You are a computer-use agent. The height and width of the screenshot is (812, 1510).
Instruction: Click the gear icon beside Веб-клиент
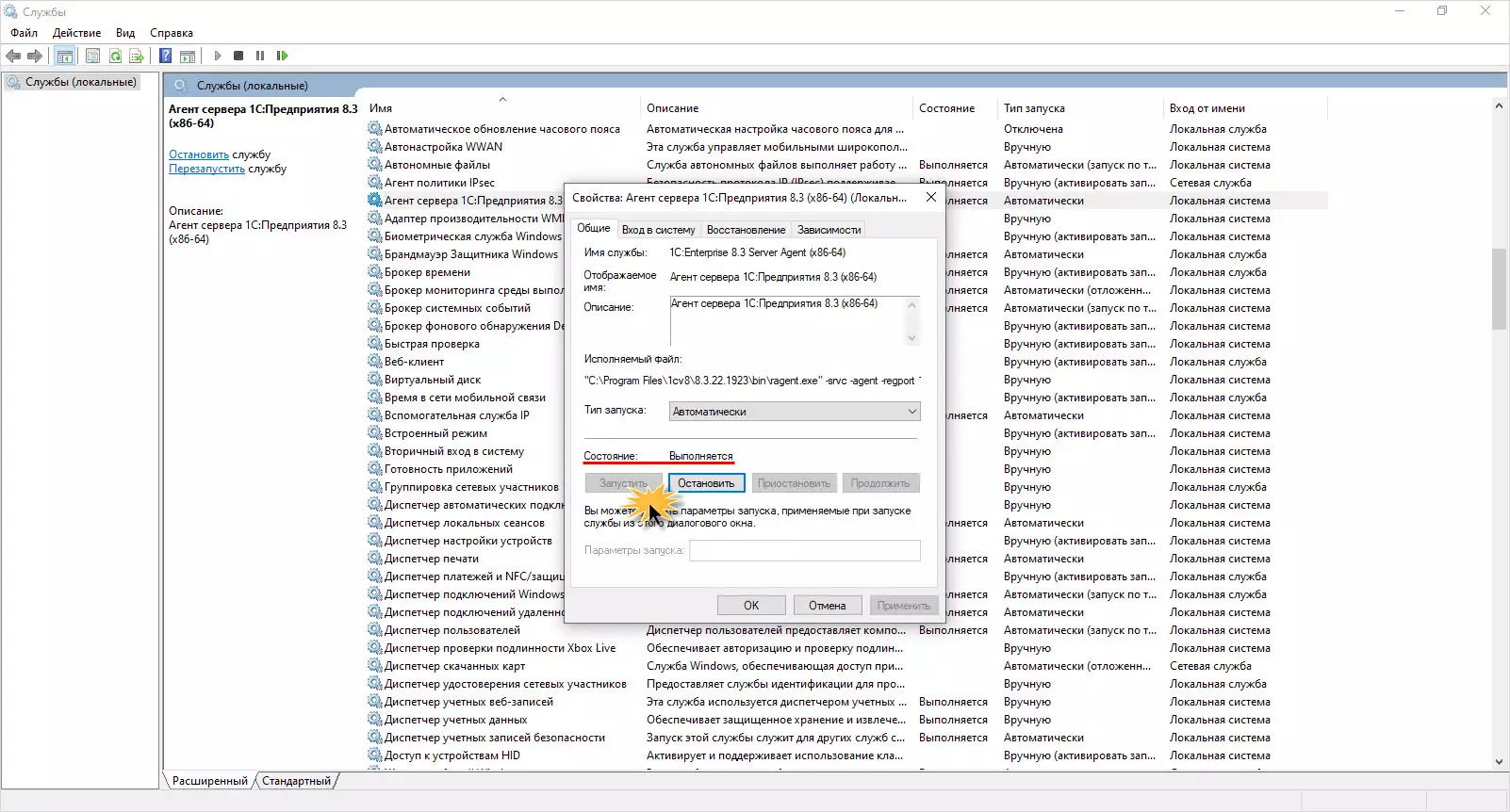tap(375, 362)
